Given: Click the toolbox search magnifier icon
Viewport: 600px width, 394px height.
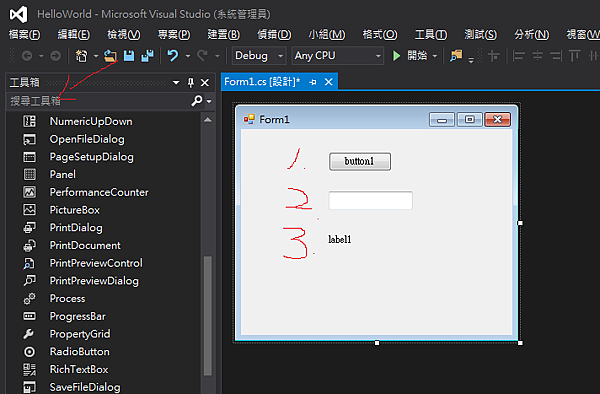Looking at the screenshot, I should pyautogui.click(x=197, y=101).
